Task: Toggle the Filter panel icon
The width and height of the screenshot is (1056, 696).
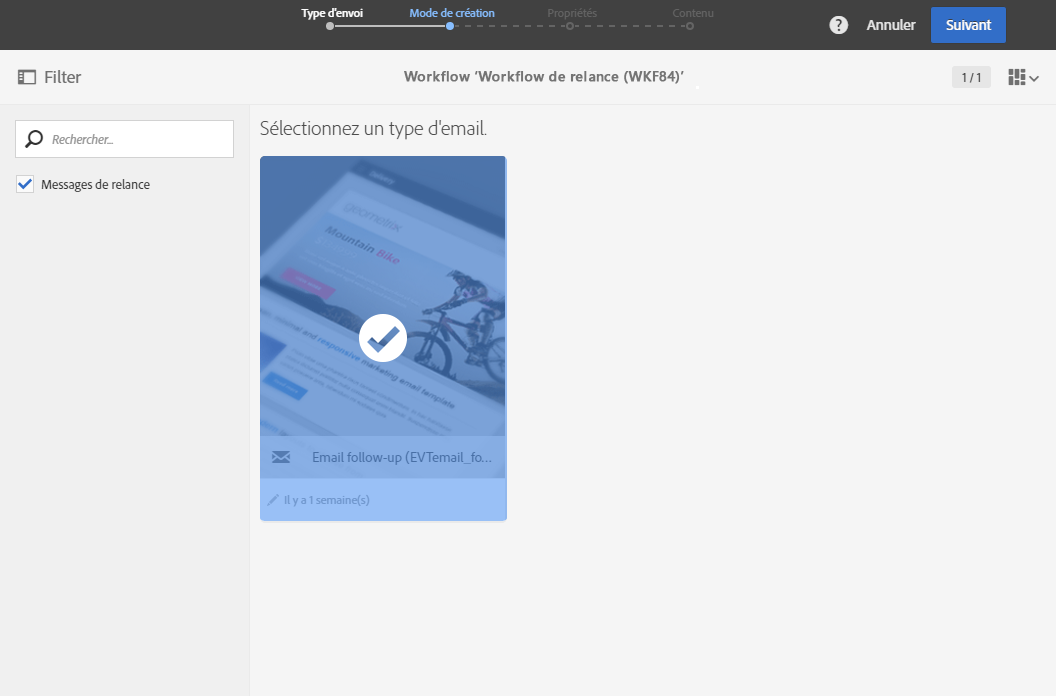Action: pos(27,77)
